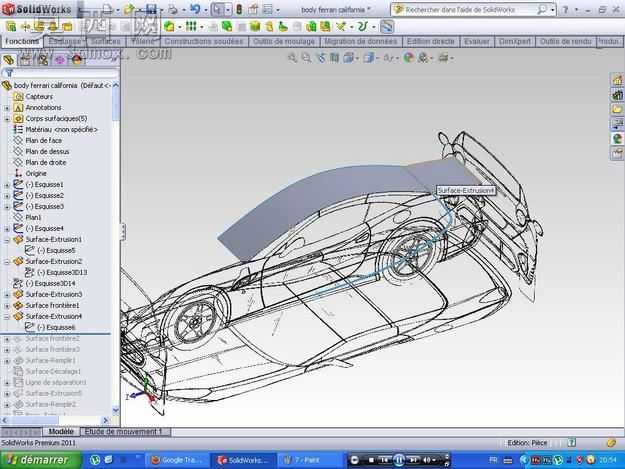Expand the (-) Esquisse1 node

click(x=7, y=185)
